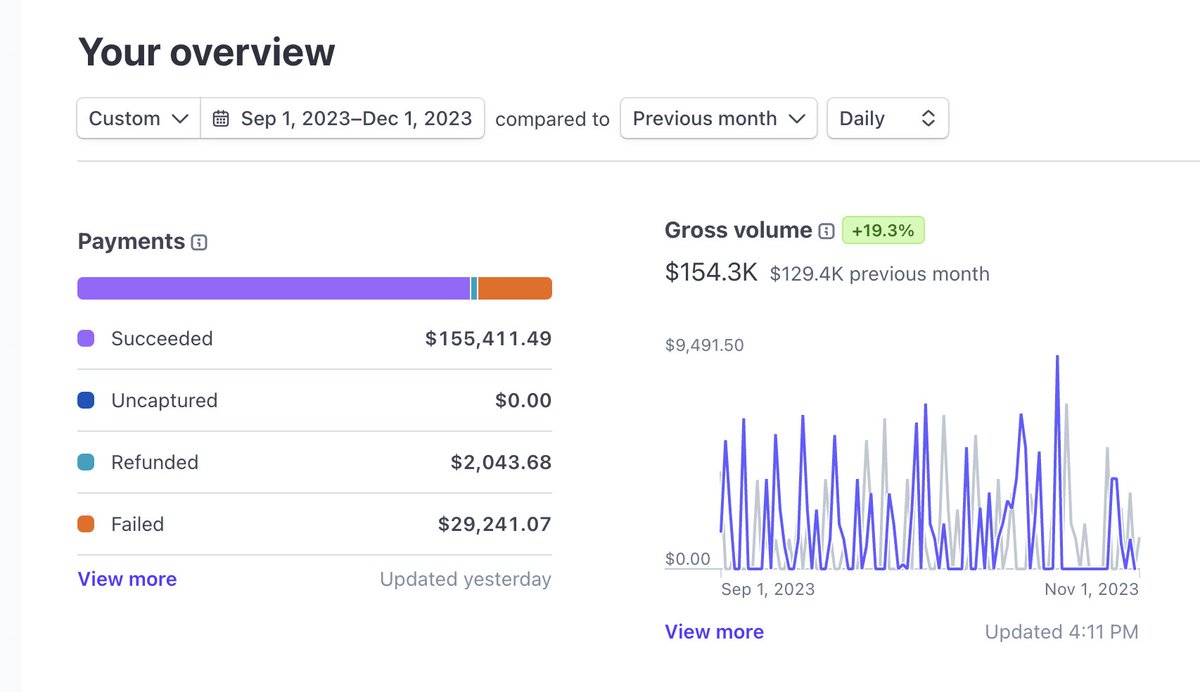Click the dark blue Uncaptured color swatch
Screen dimensions: 1200x692
pos(86,400)
